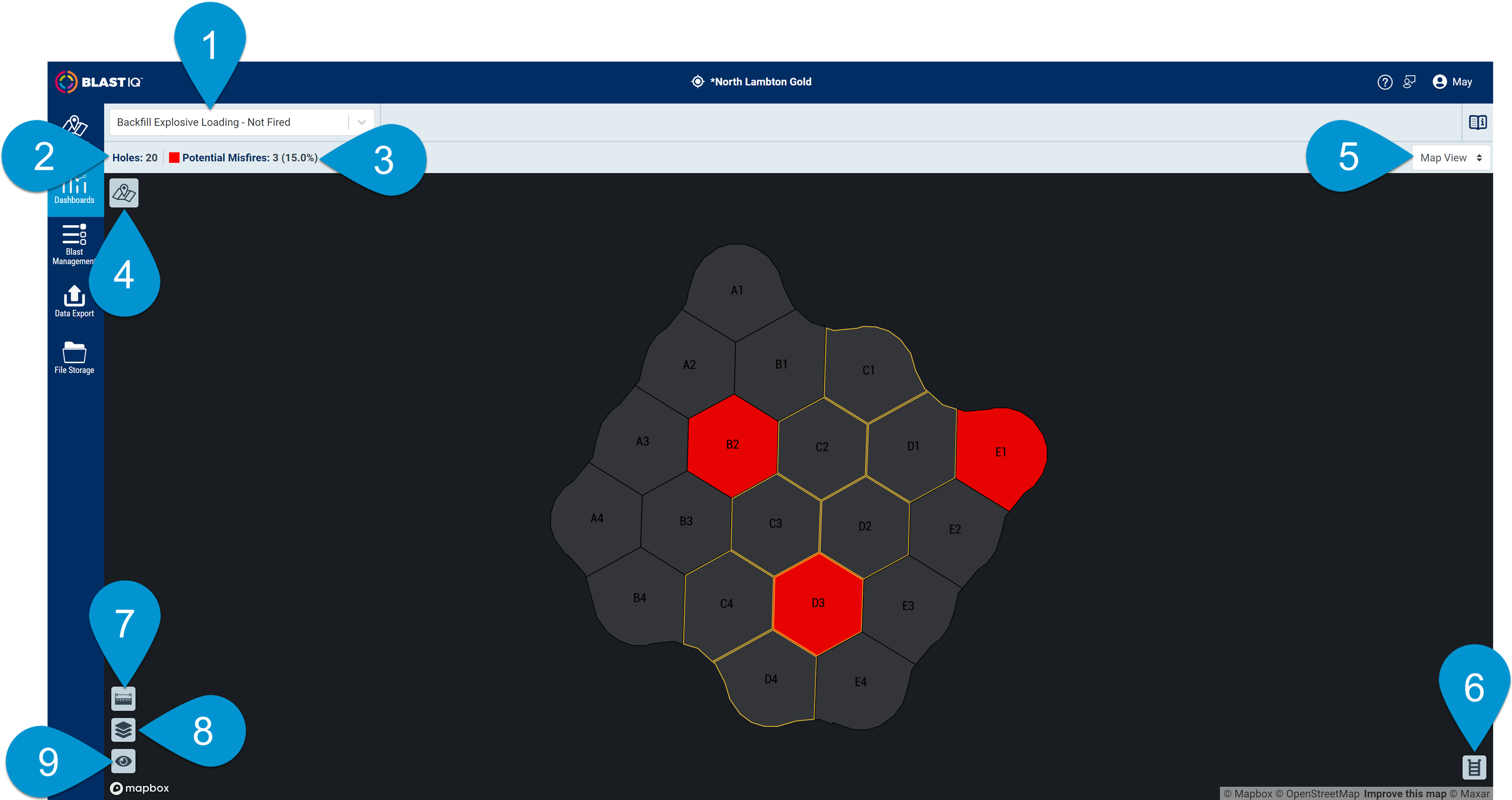The image size is (1512, 800).
Task: Click the © OpenStreetMap attribution link
Action: [x=1317, y=793]
